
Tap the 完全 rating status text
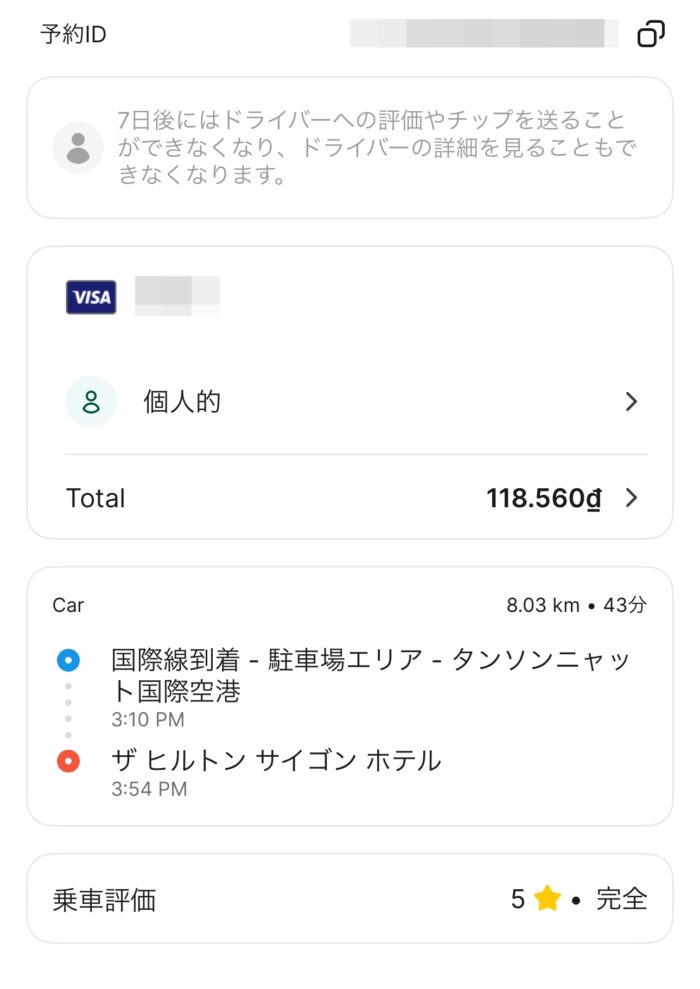tap(622, 899)
